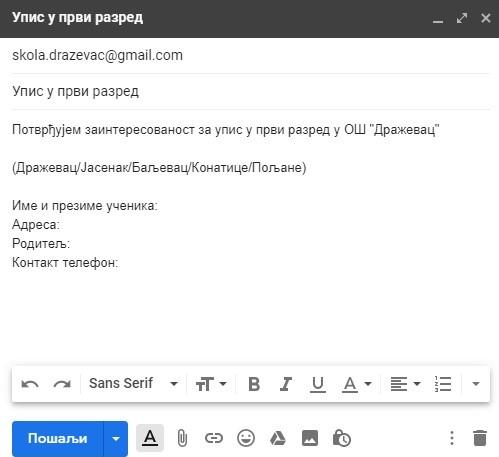Click the redo arrow icon

pos(62,384)
